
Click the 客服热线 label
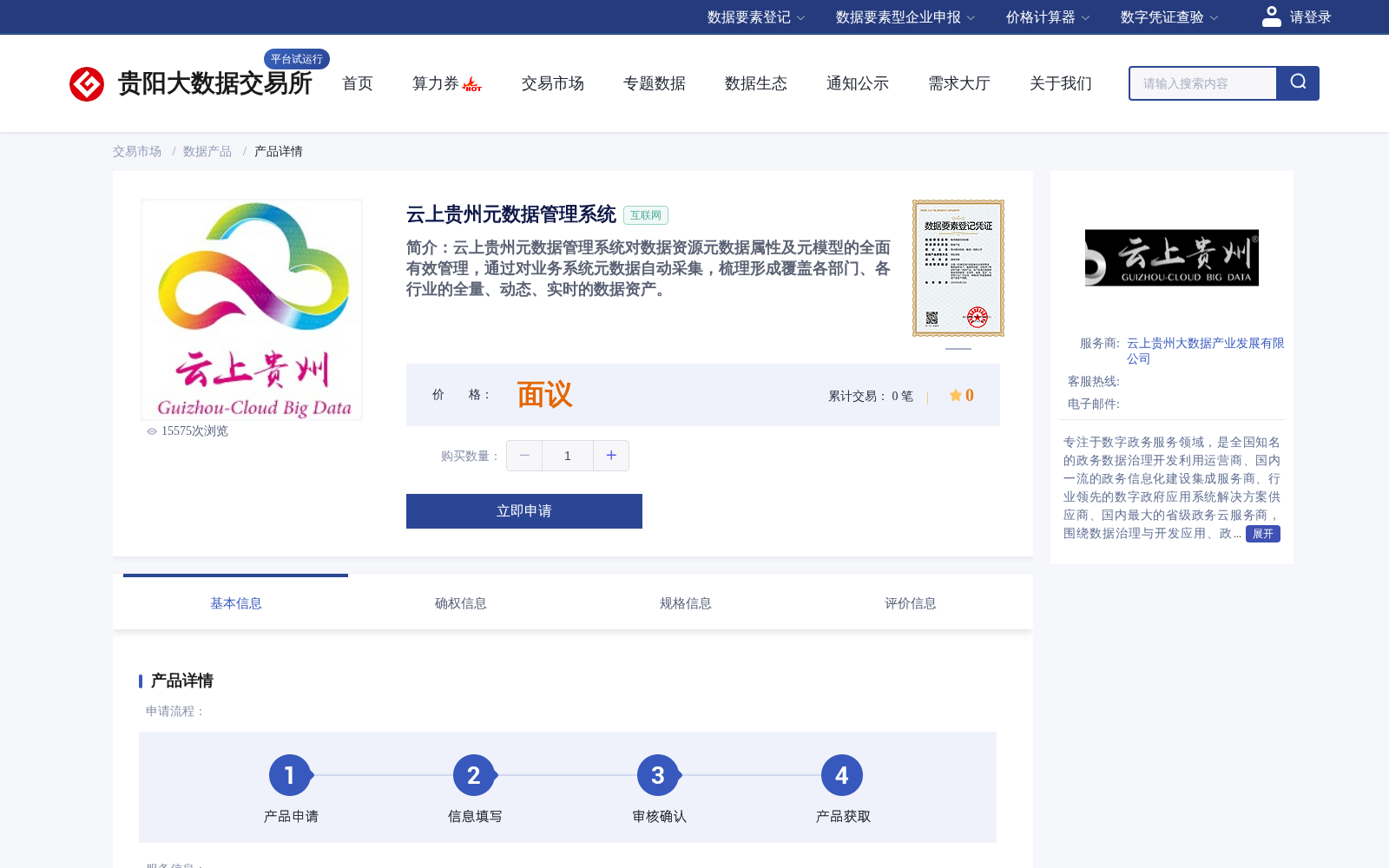coord(1094,381)
